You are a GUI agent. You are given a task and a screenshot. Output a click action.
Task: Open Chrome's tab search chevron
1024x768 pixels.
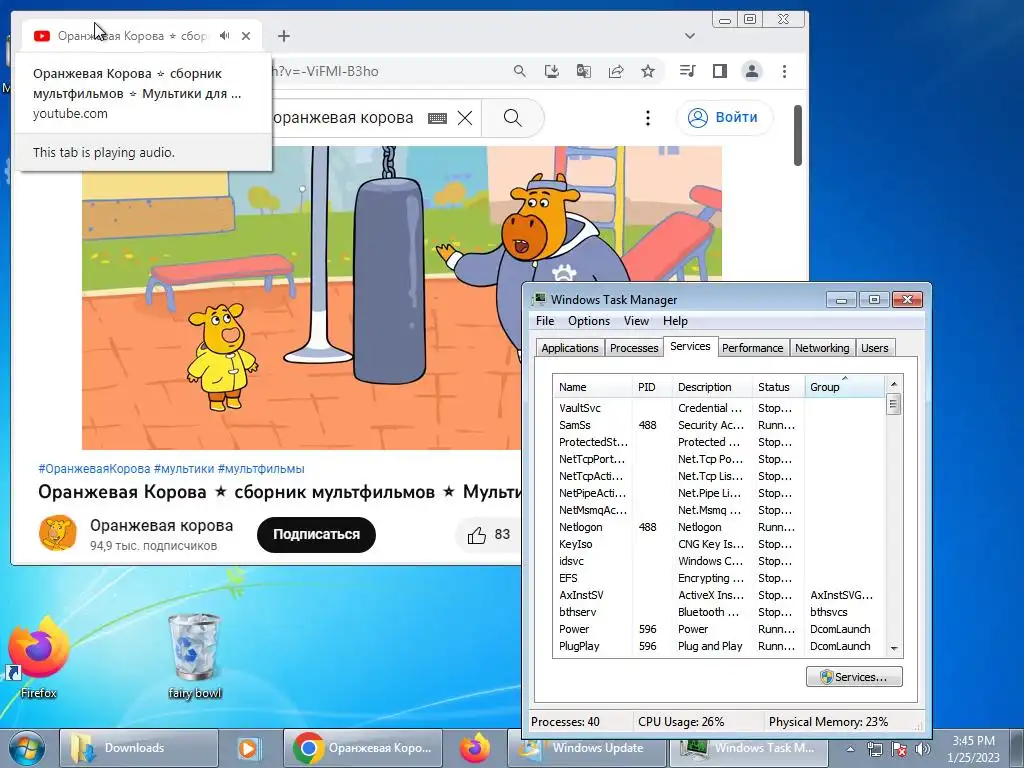pos(690,36)
